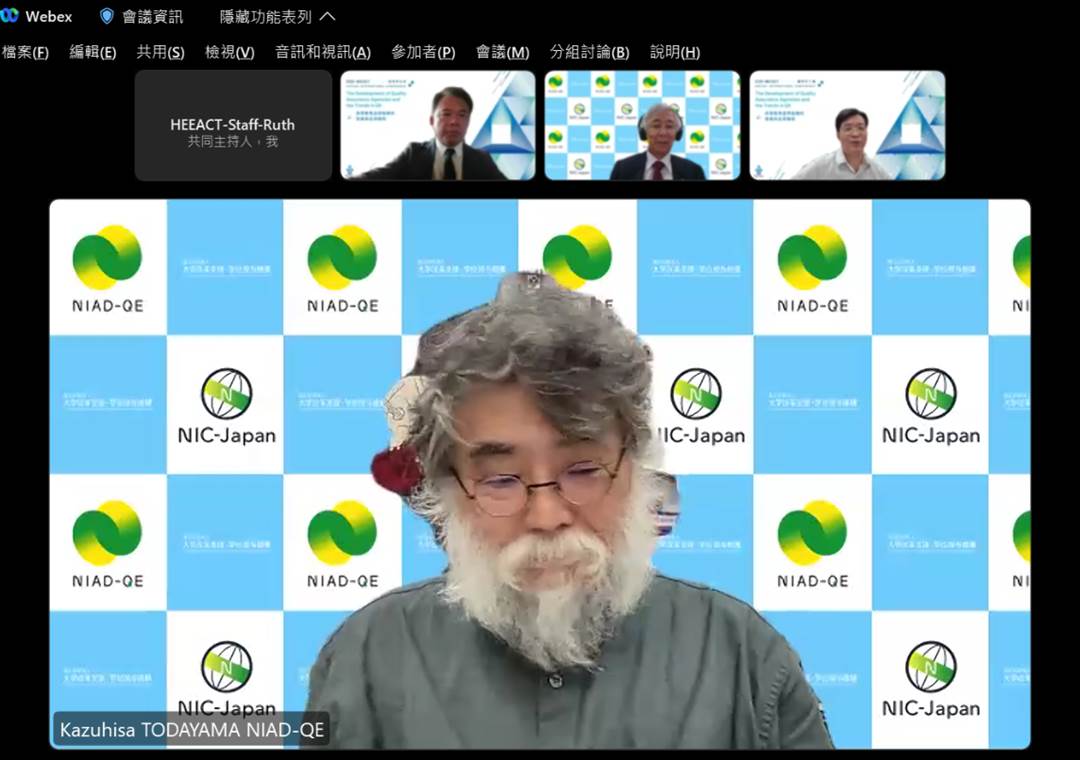Click the Kazuhisa TODAYAMA NIAD-QE name label
1080x760 pixels.
coord(191,730)
